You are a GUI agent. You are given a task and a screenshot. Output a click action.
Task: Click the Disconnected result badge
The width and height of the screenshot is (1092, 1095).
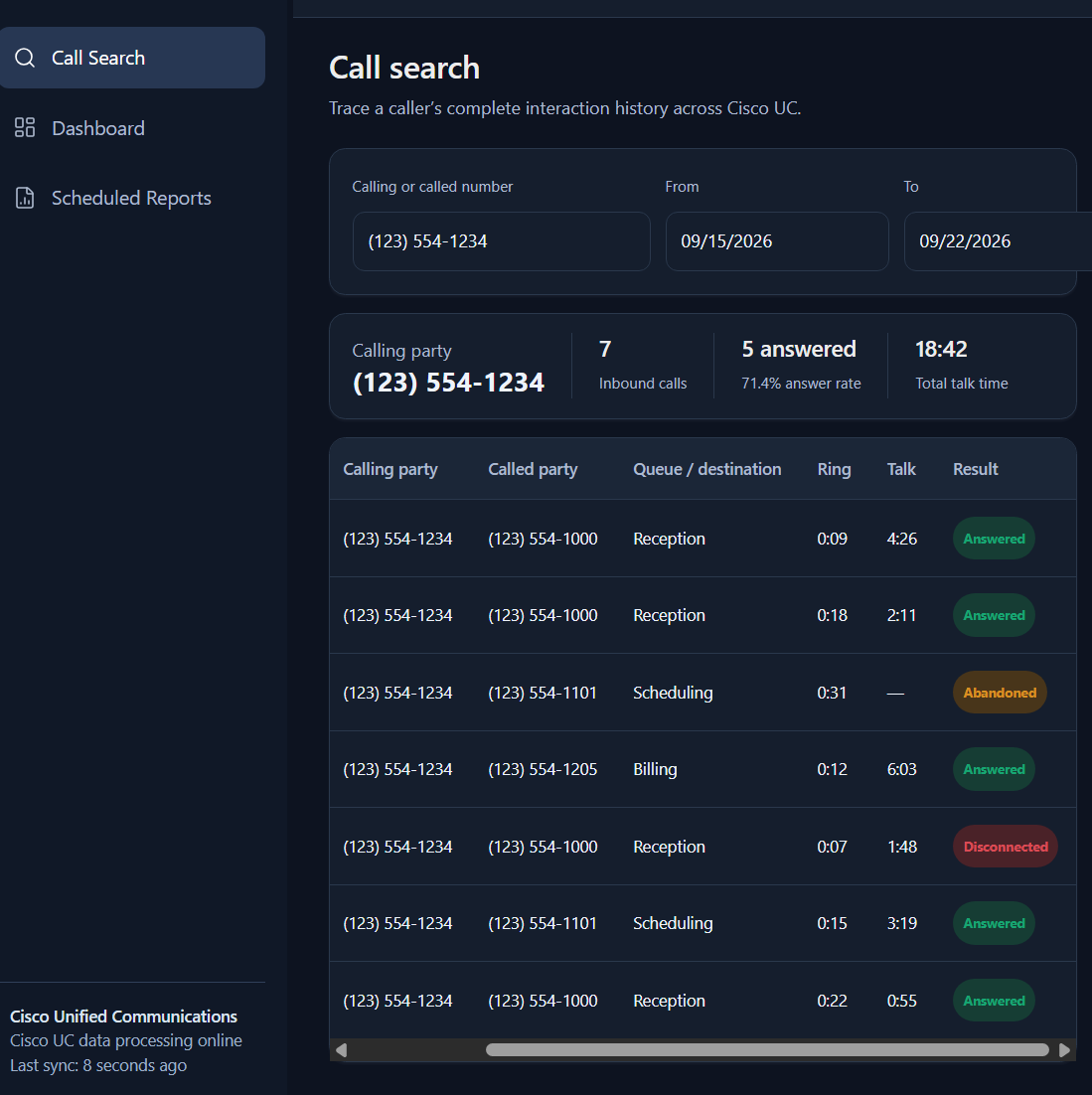coord(1006,847)
